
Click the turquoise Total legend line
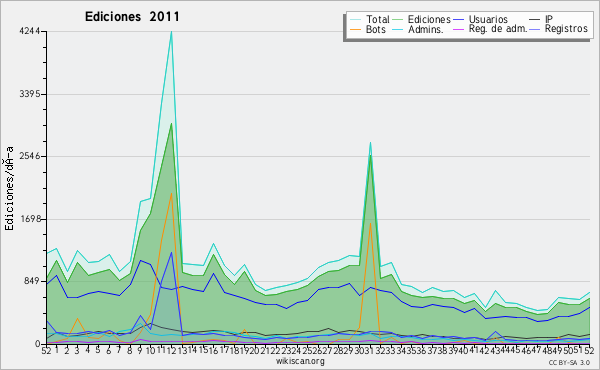pyautogui.click(x=356, y=20)
